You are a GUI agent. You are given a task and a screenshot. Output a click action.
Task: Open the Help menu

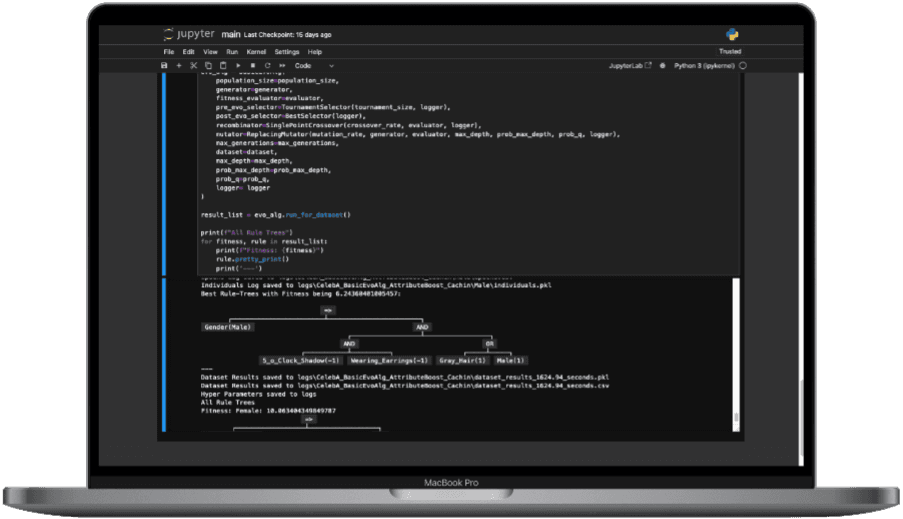315,51
